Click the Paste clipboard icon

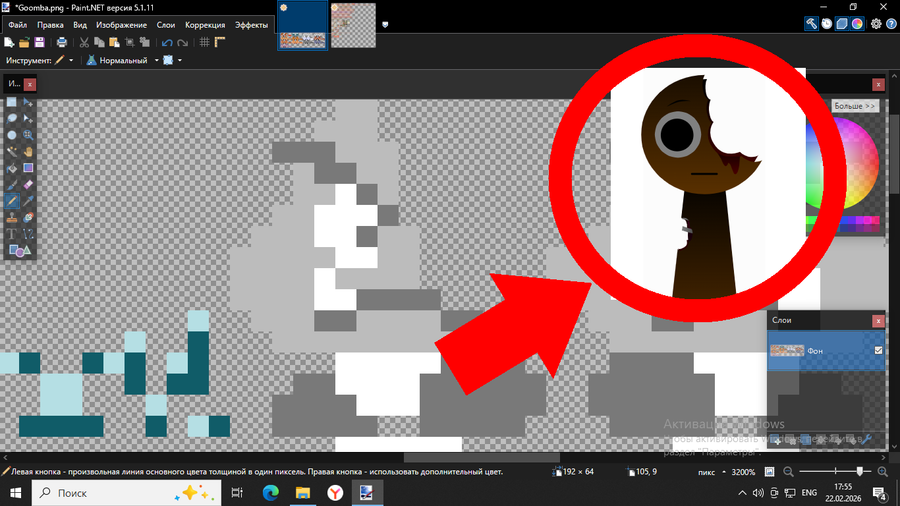point(114,42)
